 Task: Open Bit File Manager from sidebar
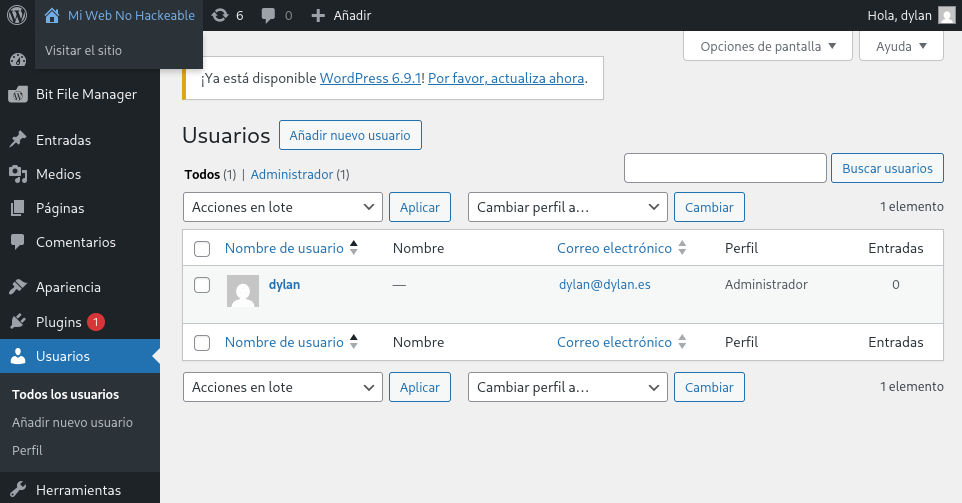(x=85, y=95)
